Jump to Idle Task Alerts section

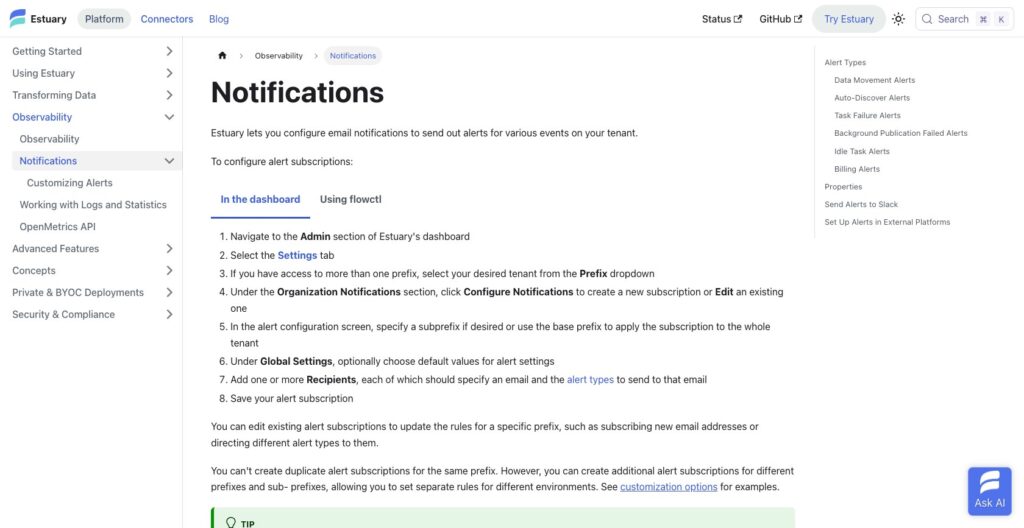862,152
